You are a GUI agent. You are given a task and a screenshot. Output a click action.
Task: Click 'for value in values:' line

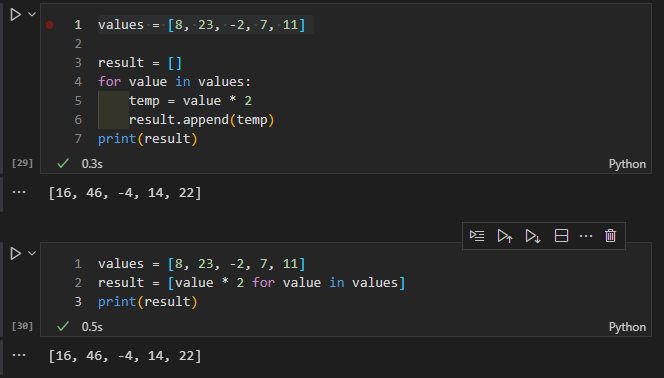pyautogui.click(x=174, y=82)
